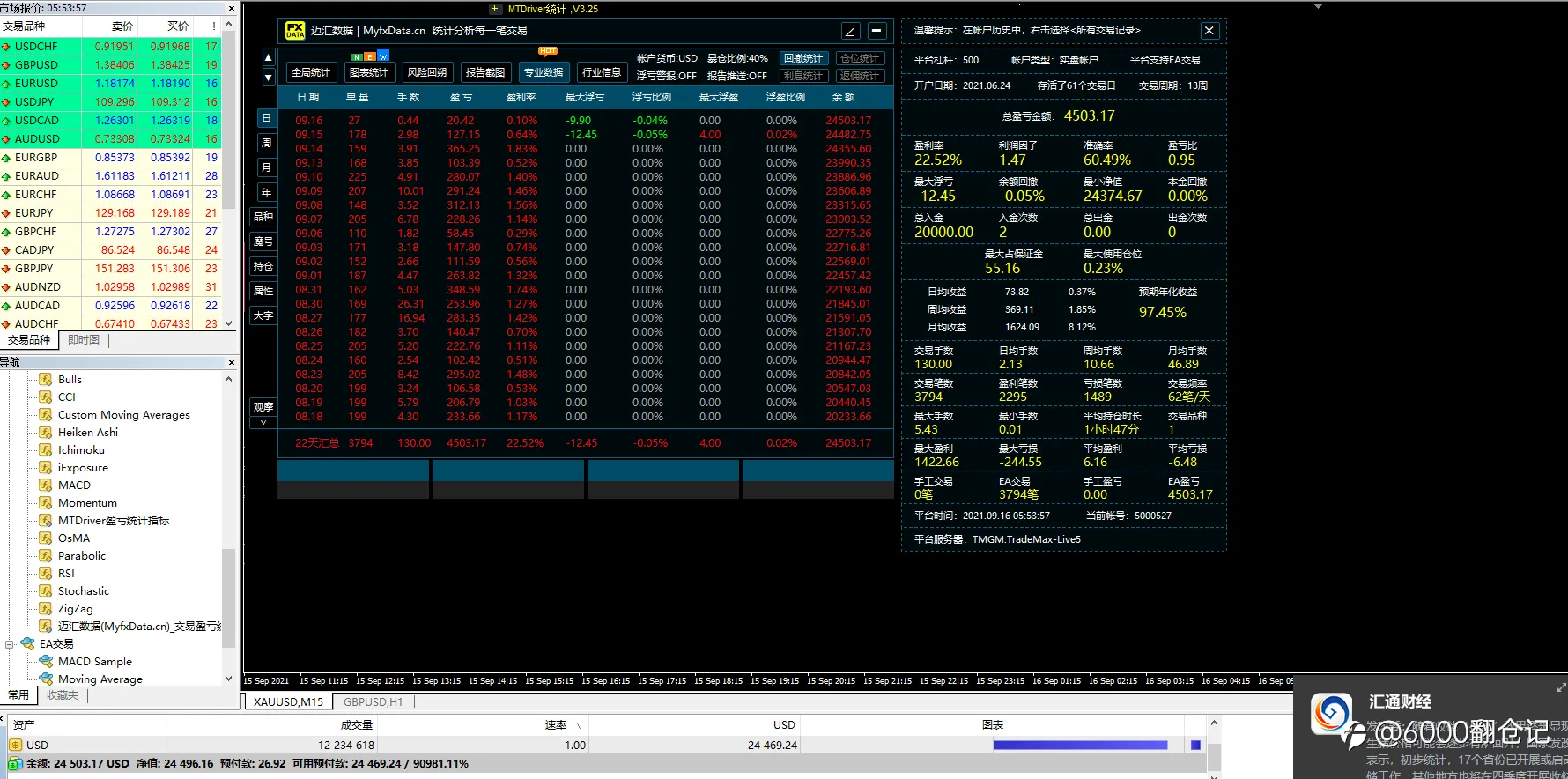
Task: Click the EA交易 folder icon
Action: [x=27, y=644]
